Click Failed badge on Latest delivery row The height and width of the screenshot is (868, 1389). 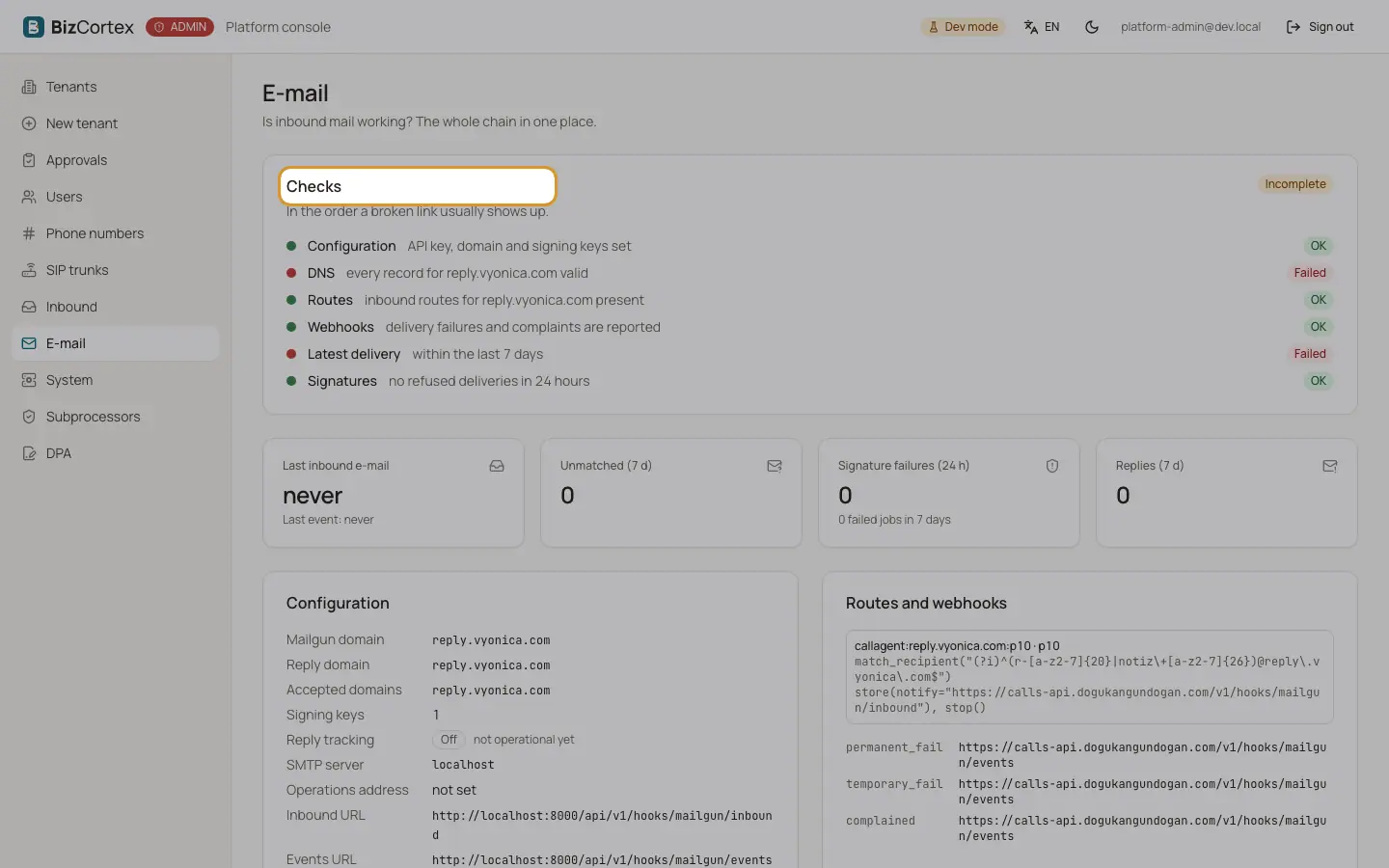pyautogui.click(x=1310, y=354)
